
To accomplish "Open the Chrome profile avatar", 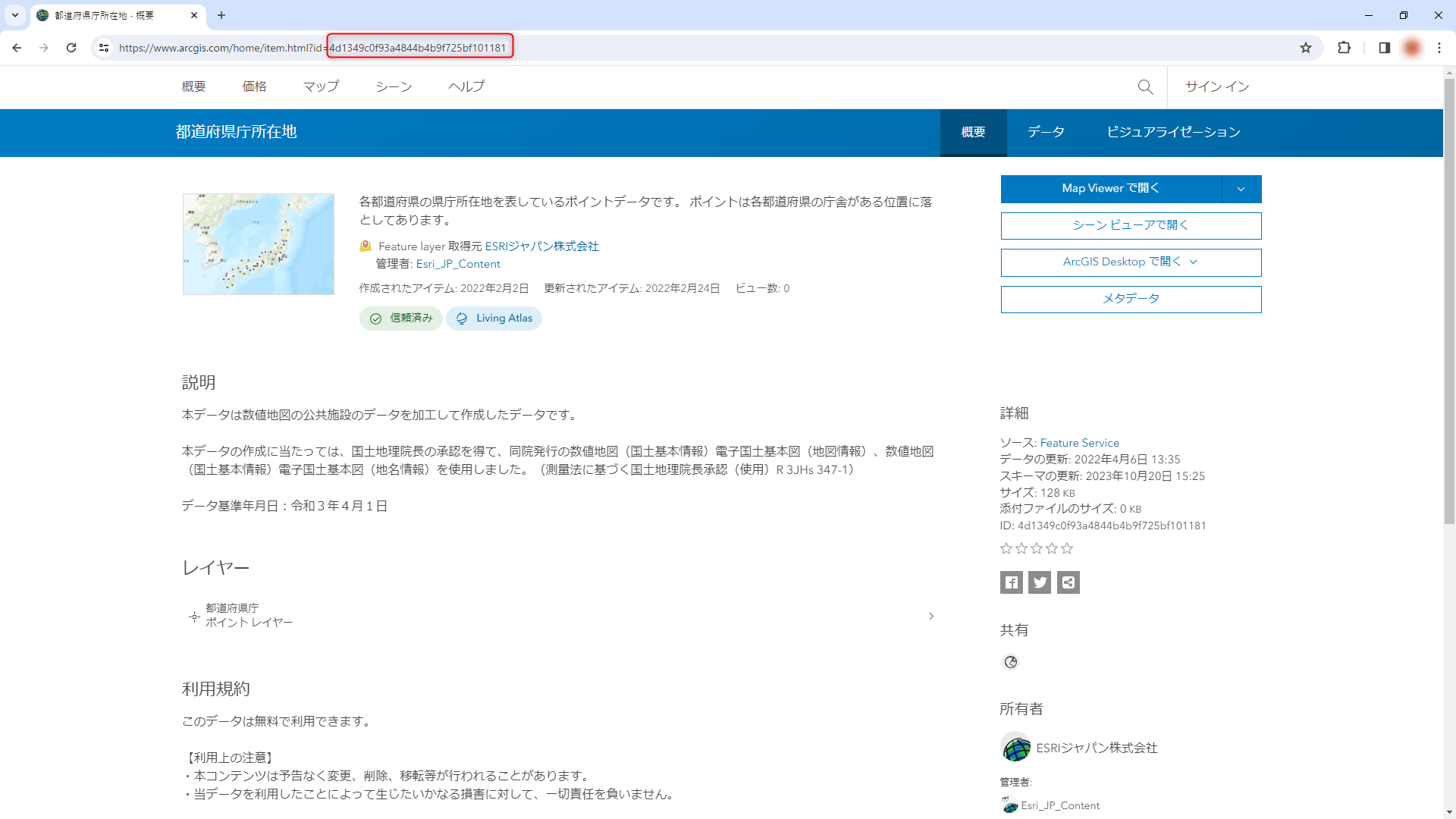I will (1412, 48).
